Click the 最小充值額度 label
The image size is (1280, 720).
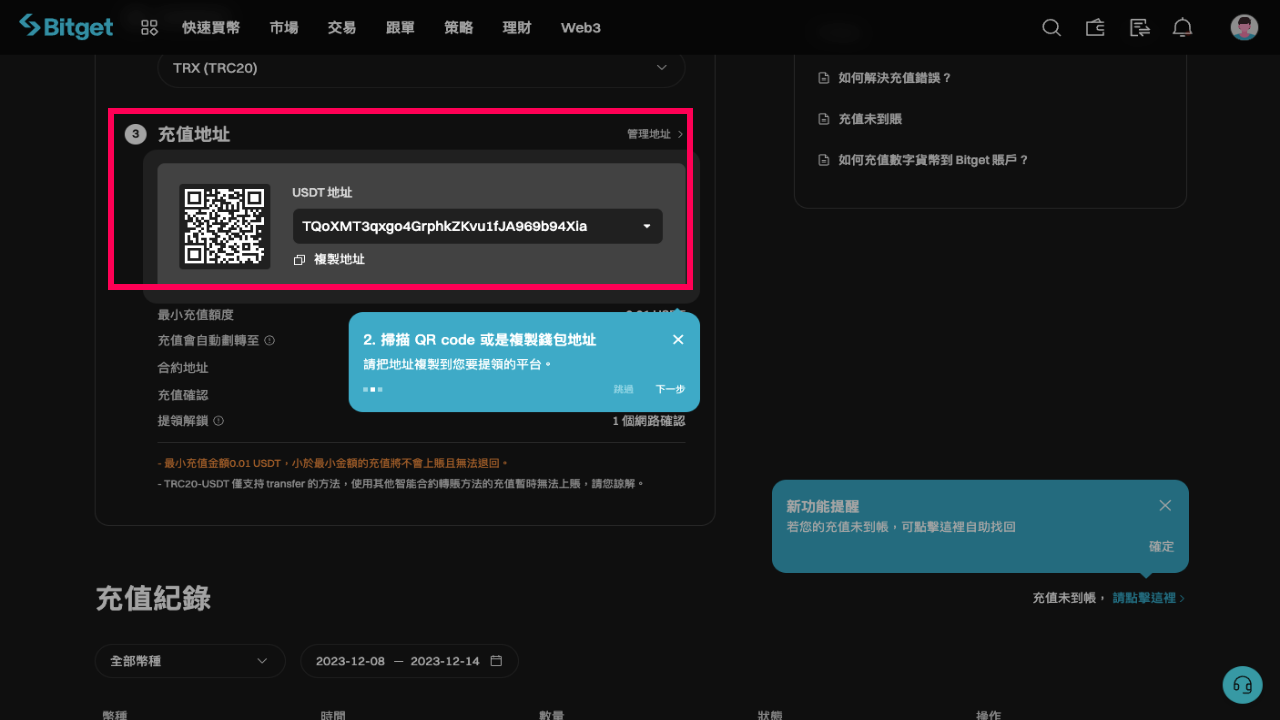click(x=195, y=315)
